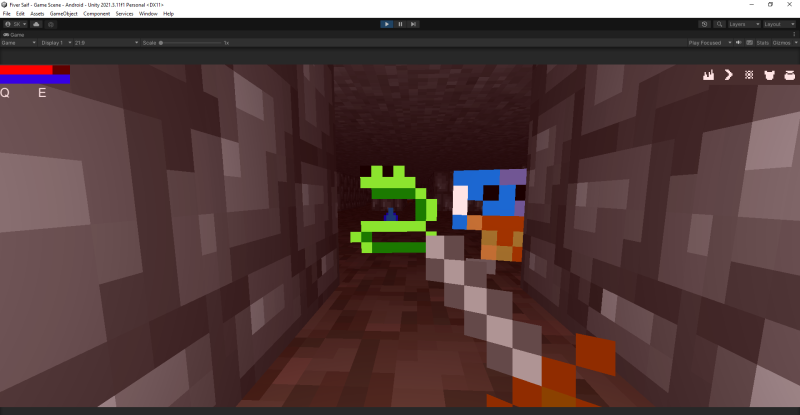
Task: Expand the Gizmos dropdown arrow
Action: click(x=796, y=43)
